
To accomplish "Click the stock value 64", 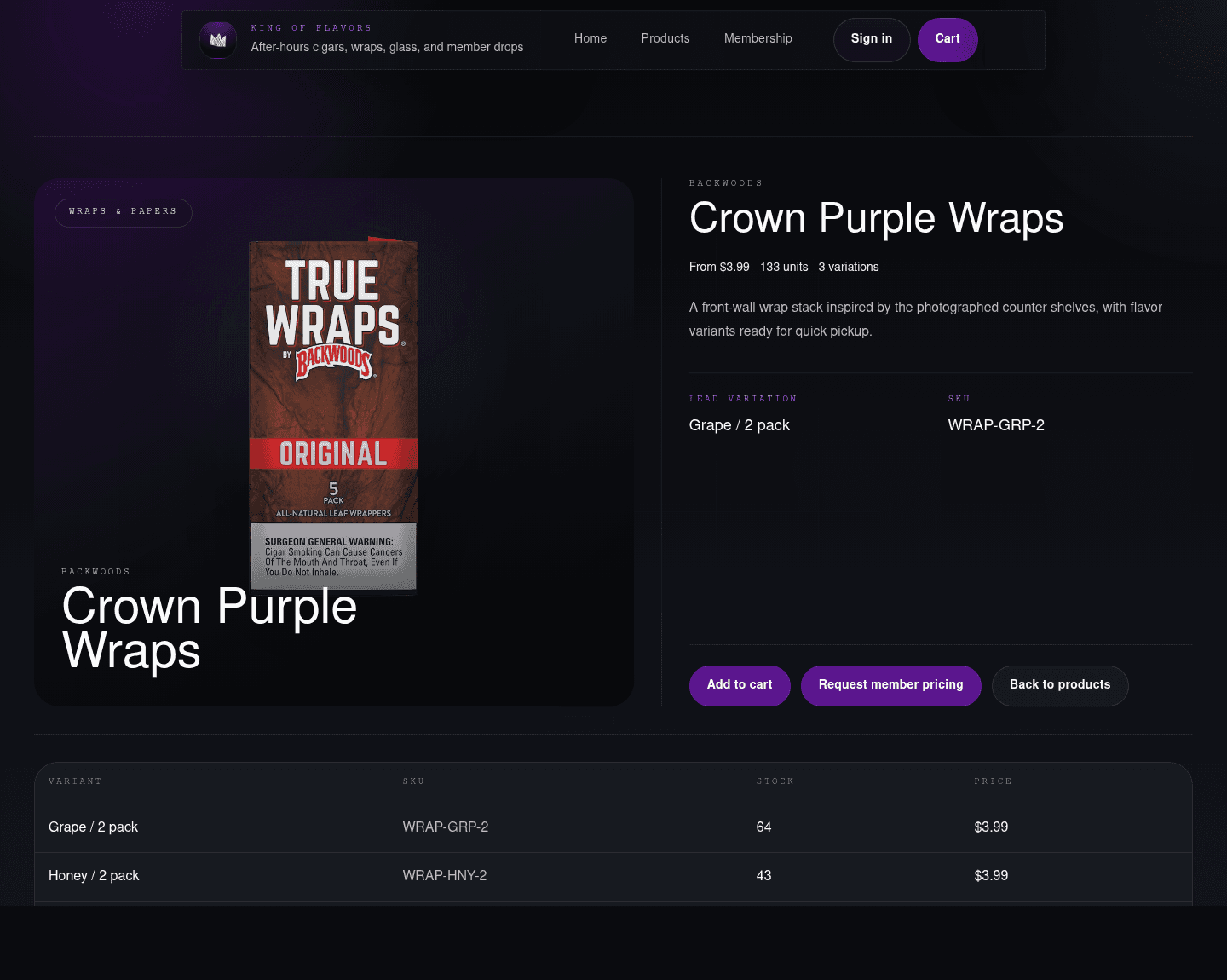I will coord(764,827).
